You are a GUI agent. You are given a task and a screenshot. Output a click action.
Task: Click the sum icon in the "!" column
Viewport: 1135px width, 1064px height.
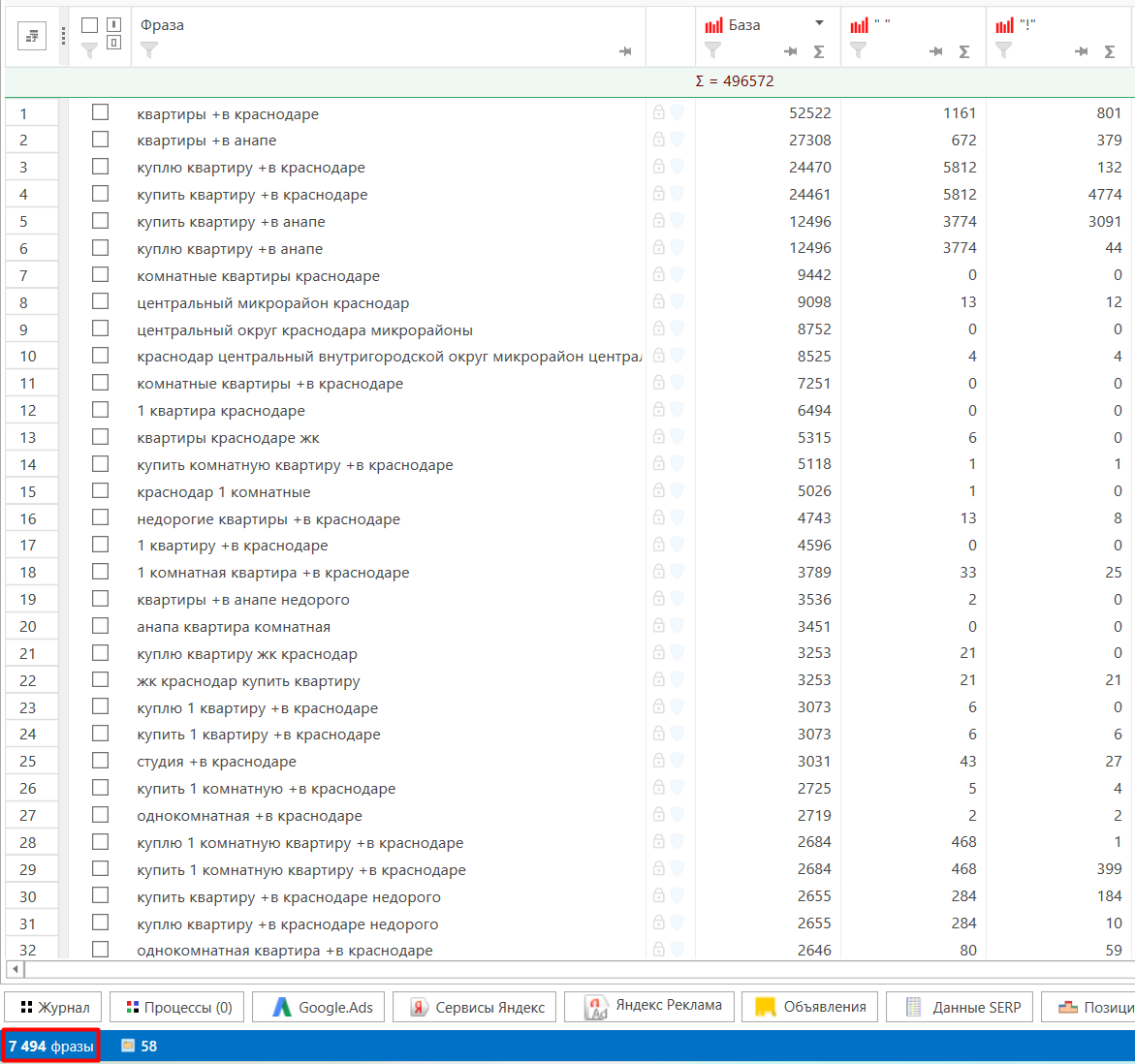(x=1110, y=51)
